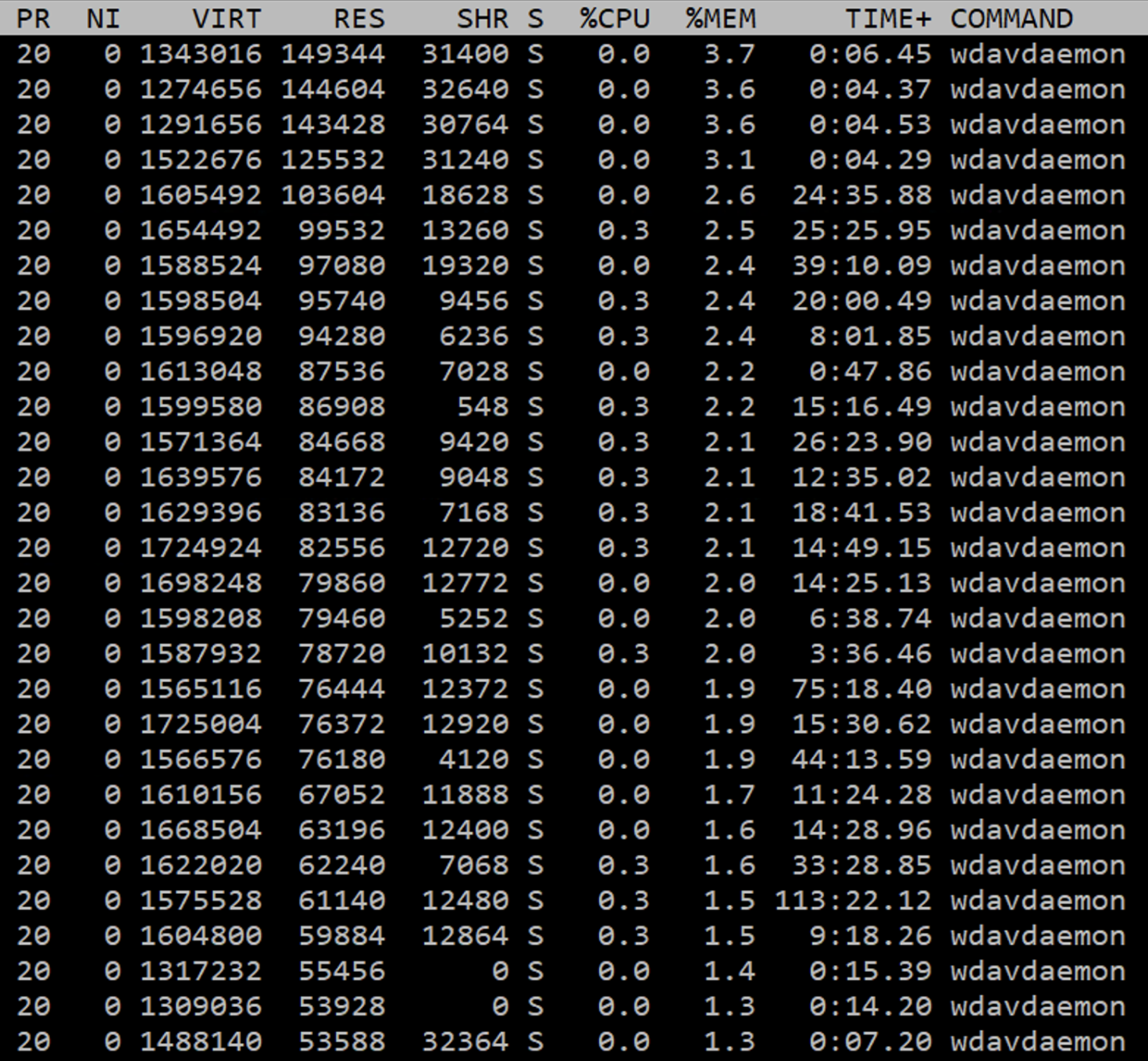Image resolution: width=1148 pixels, height=1061 pixels.
Task: Select TIME+ value 0:04.53
Action: point(870,124)
